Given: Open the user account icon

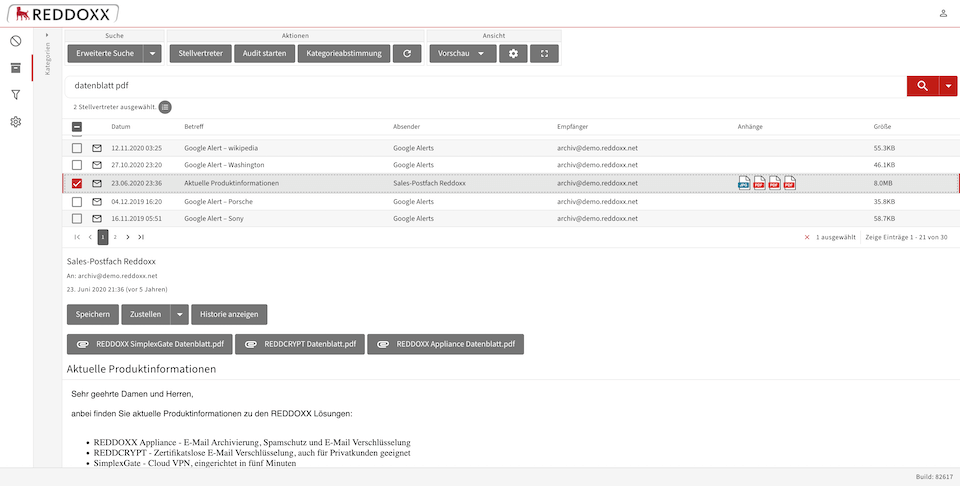Looking at the screenshot, I should coord(943,13).
